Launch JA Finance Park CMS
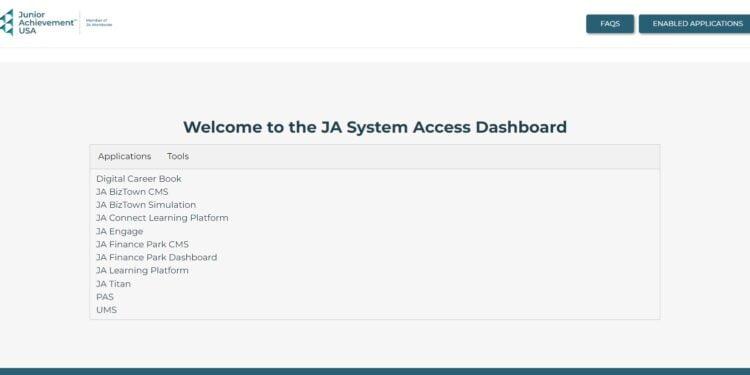 pos(143,244)
